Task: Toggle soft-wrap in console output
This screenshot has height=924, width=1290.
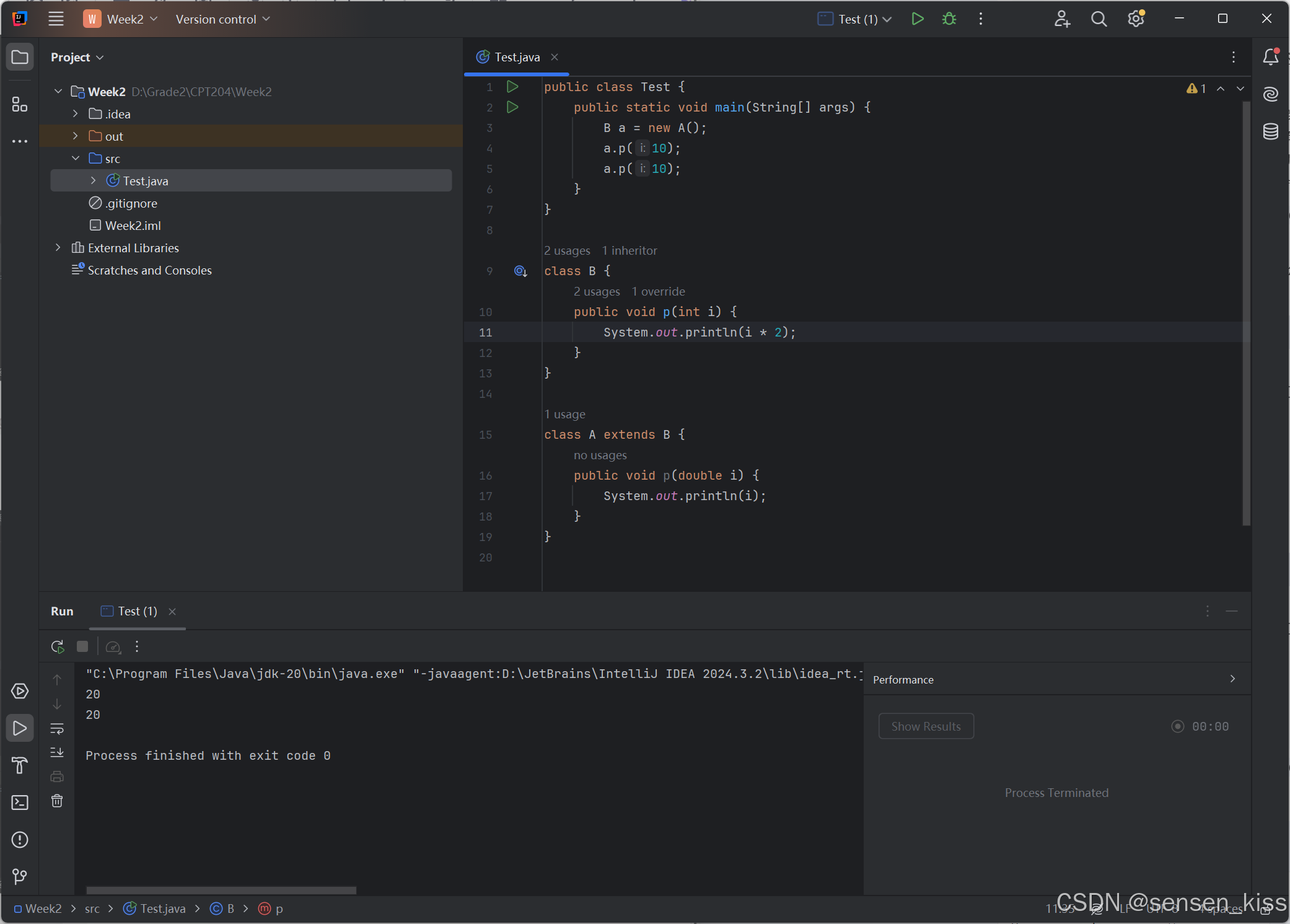Action: pyautogui.click(x=57, y=728)
